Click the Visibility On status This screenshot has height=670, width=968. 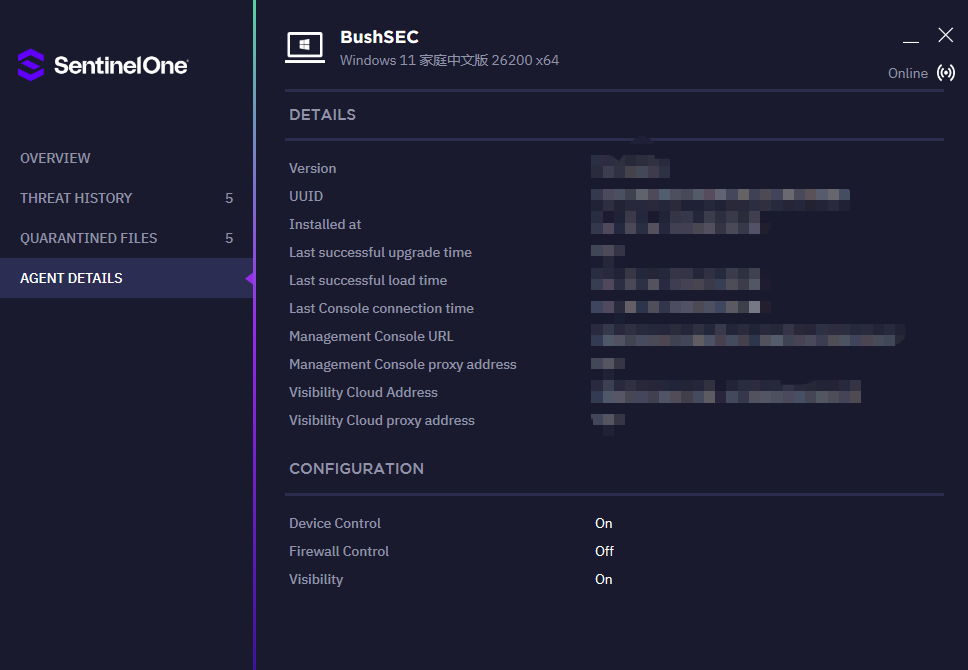coord(604,579)
